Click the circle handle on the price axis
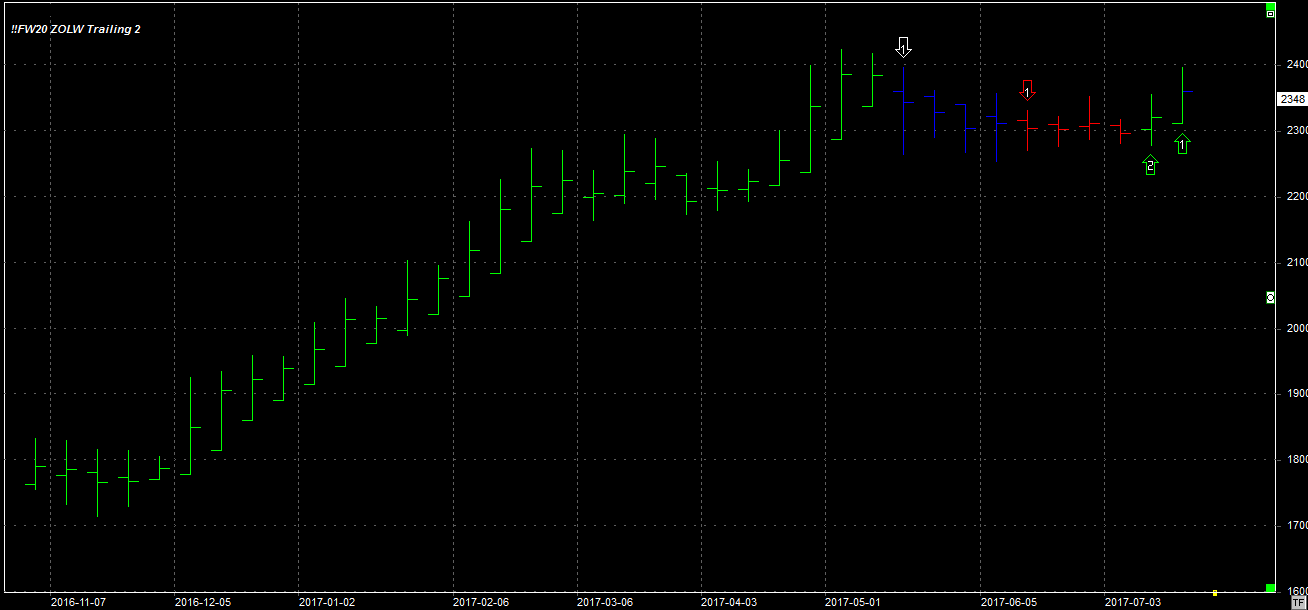 click(x=1270, y=298)
